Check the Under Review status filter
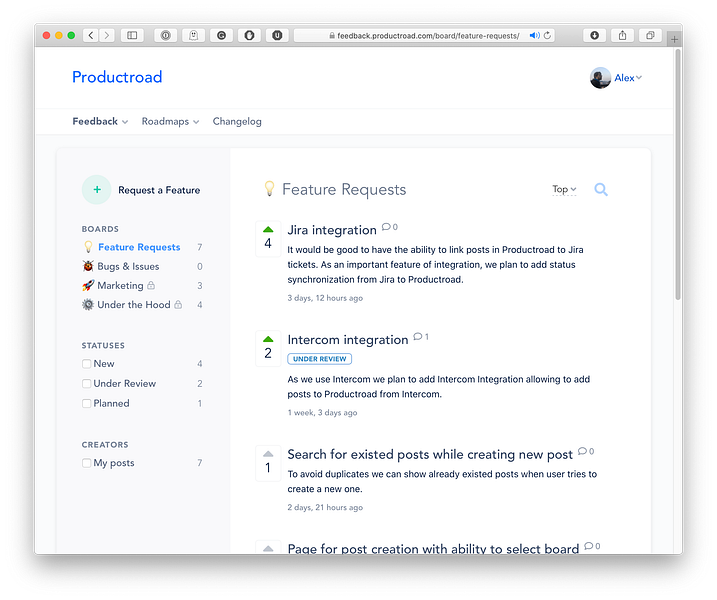The width and height of the screenshot is (717, 600). (86, 383)
